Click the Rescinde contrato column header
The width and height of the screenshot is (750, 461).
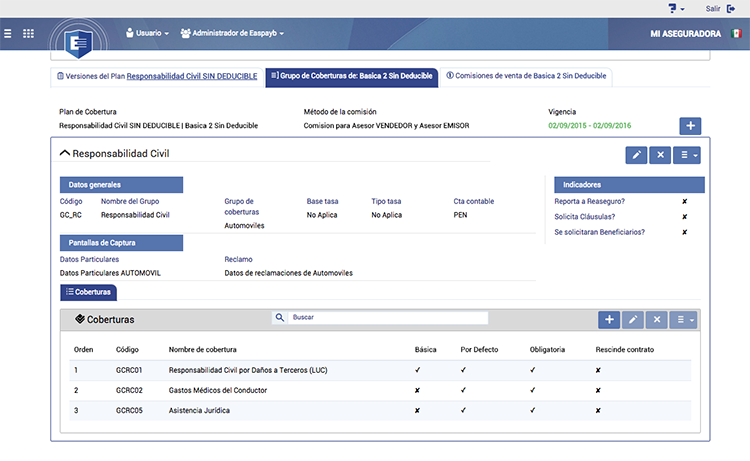[625, 350]
